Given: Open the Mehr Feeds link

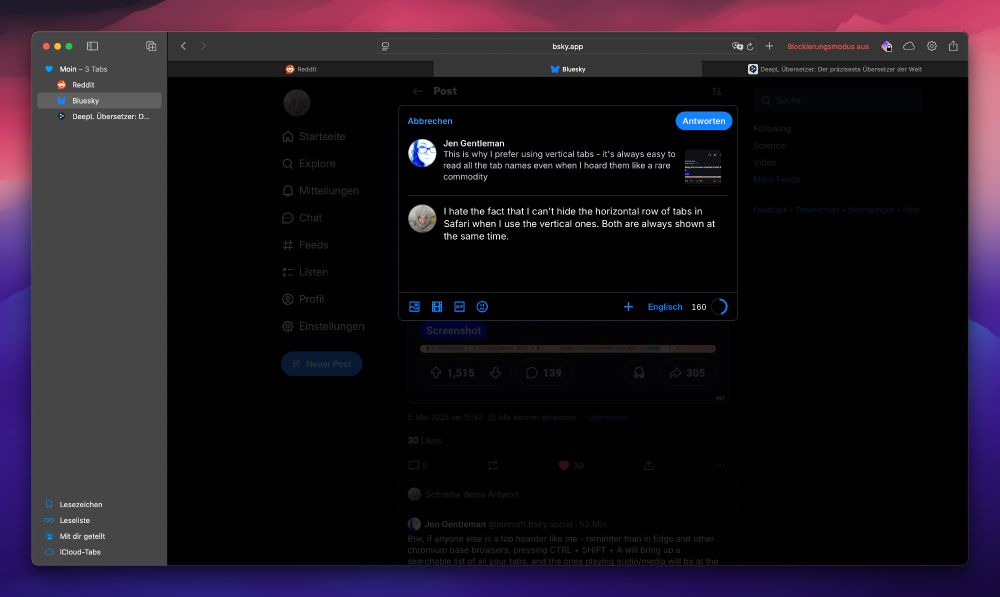Looking at the screenshot, I should pos(776,180).
